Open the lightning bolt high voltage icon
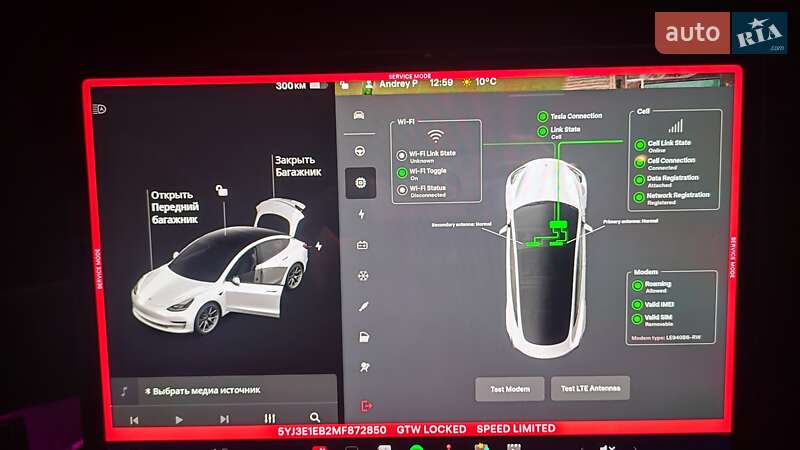The image size is (800, 450). point(362,214)
